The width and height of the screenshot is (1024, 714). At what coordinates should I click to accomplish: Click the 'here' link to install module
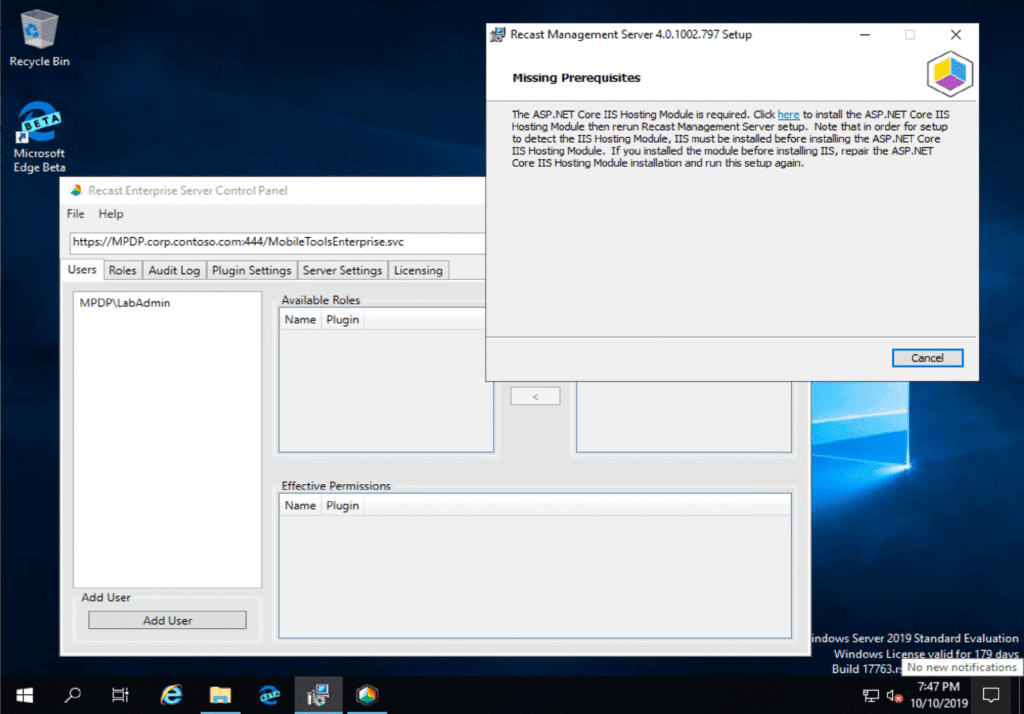(788, 114)
